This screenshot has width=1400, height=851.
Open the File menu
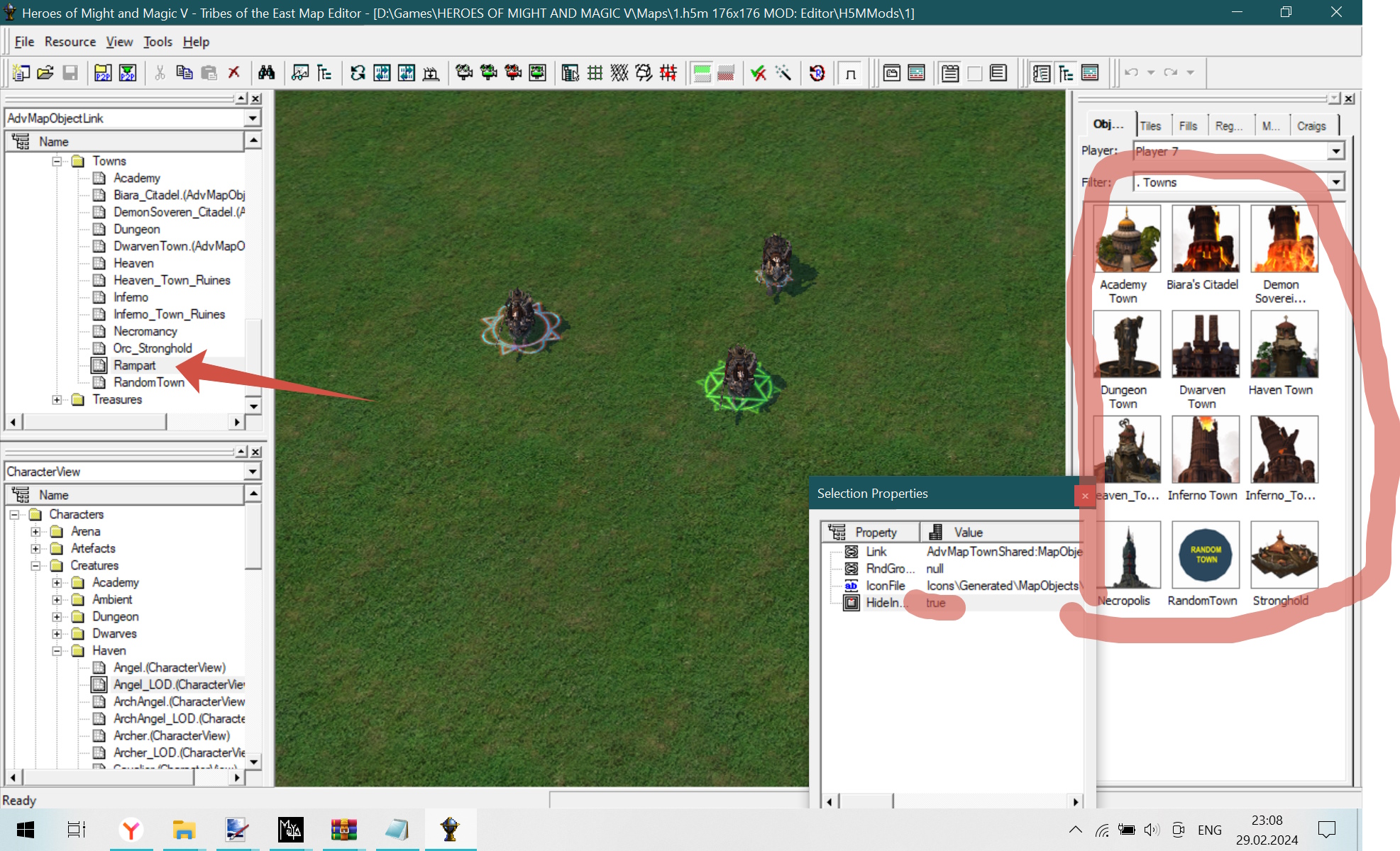coord(24,42)
